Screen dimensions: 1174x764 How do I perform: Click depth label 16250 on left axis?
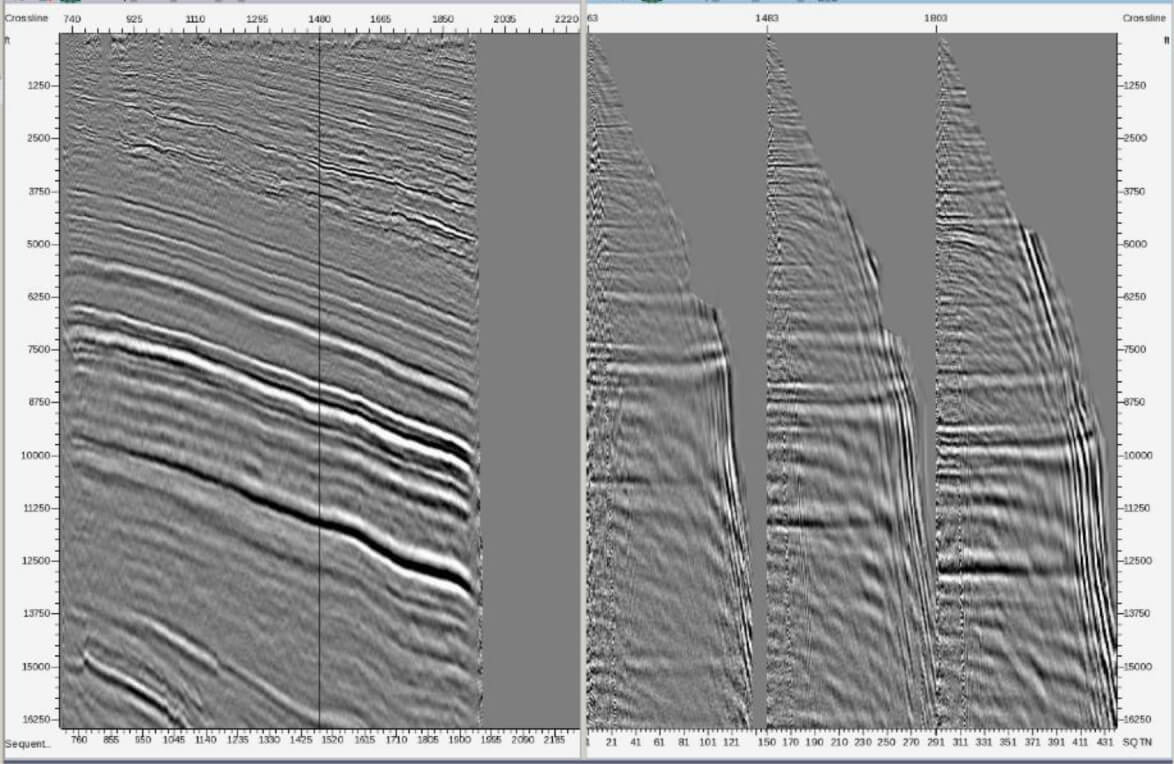click(36, 720)
